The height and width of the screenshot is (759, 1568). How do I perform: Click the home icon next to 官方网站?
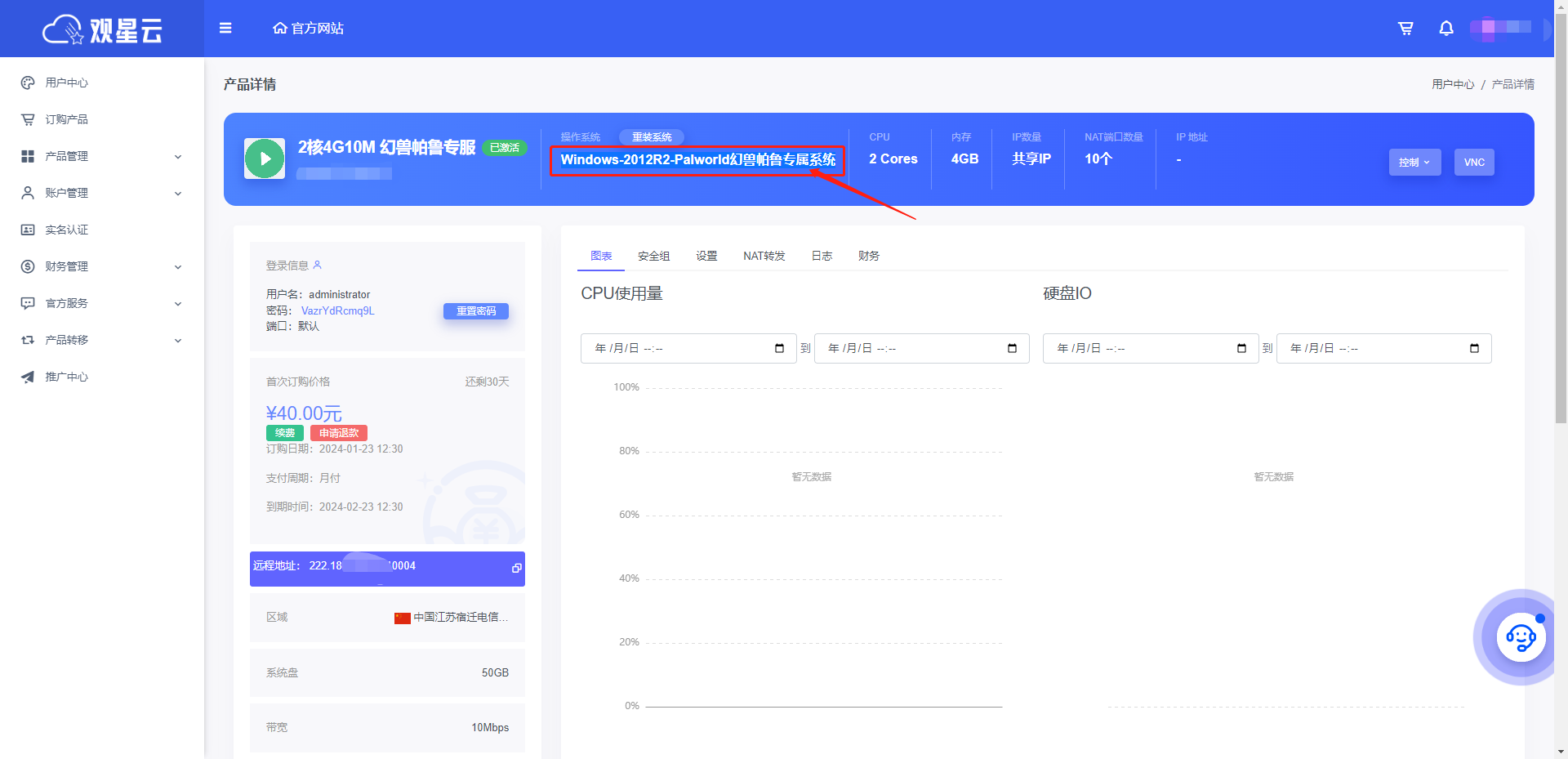pos(279,28)
